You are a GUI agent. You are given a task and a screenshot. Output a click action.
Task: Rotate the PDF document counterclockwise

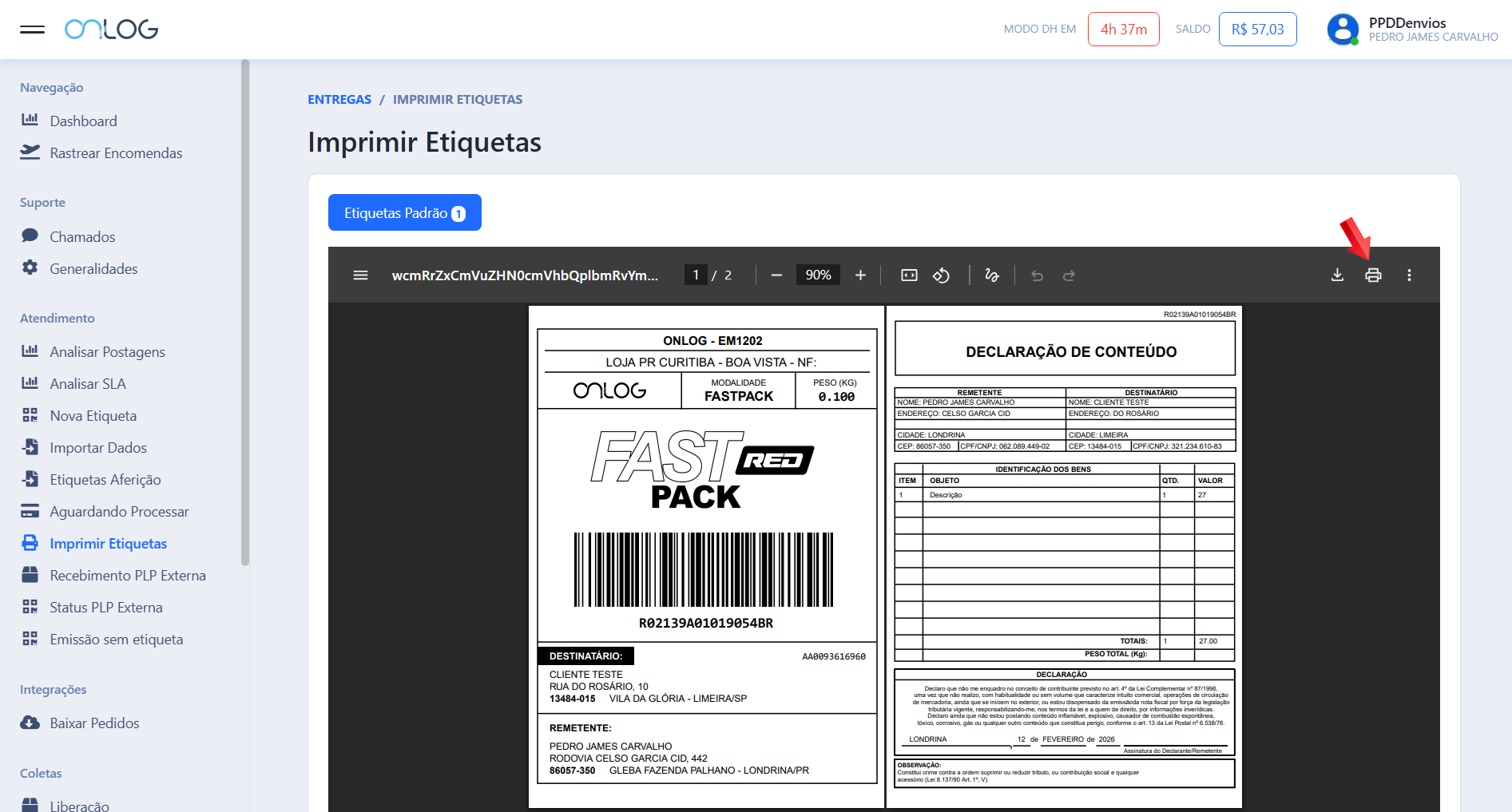[942, 275]
